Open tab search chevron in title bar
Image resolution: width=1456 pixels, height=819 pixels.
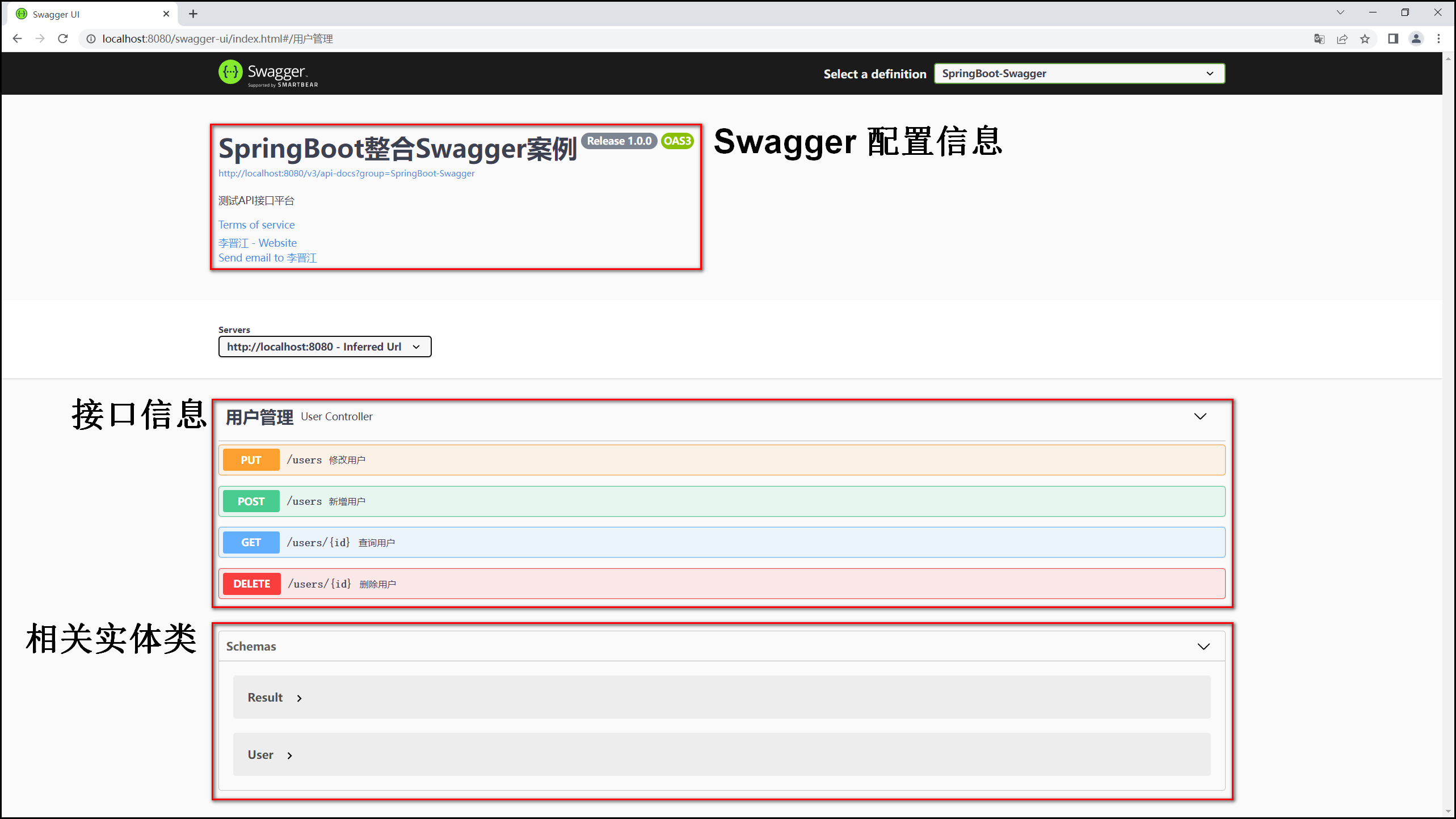1340,12
